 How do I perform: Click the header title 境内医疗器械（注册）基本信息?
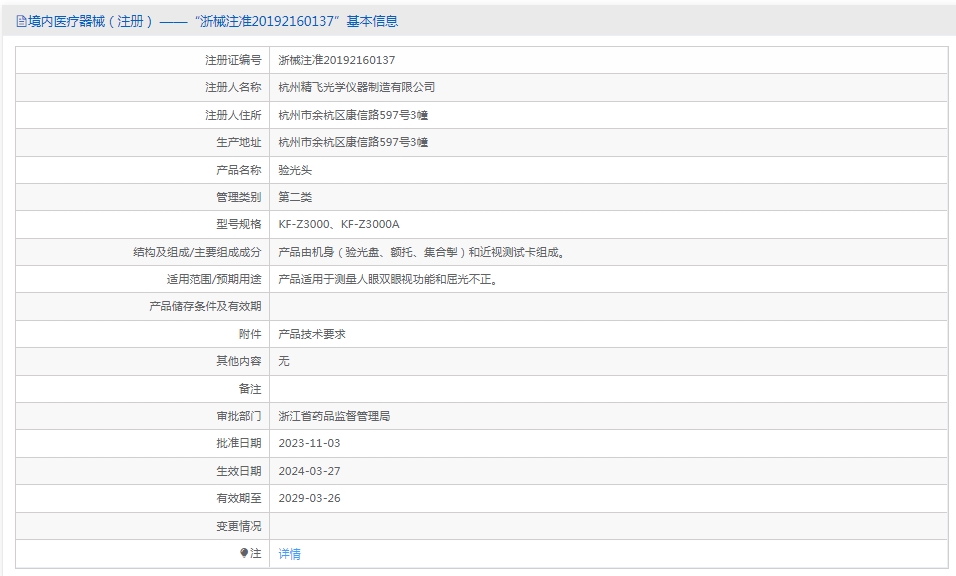(x=213, y=21)
